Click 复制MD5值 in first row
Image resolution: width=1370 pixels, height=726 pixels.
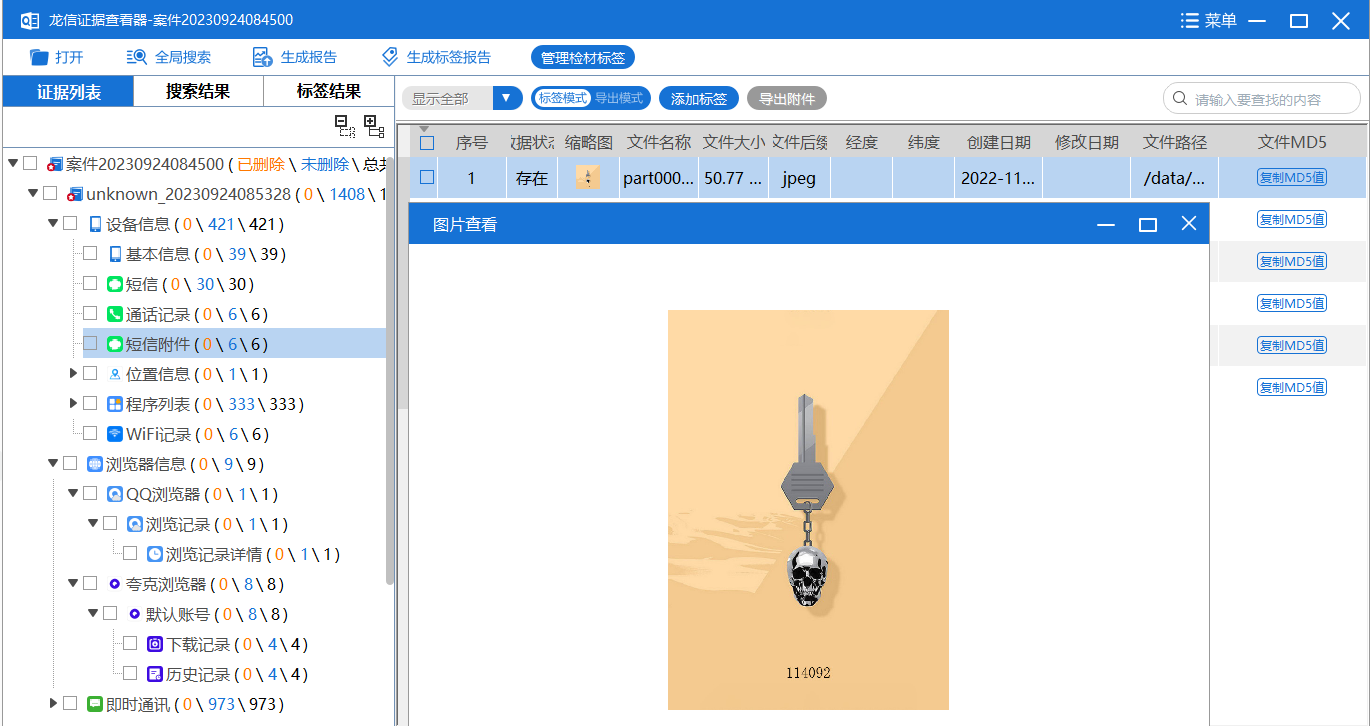pyautogui.click(x=1291, y=178)
